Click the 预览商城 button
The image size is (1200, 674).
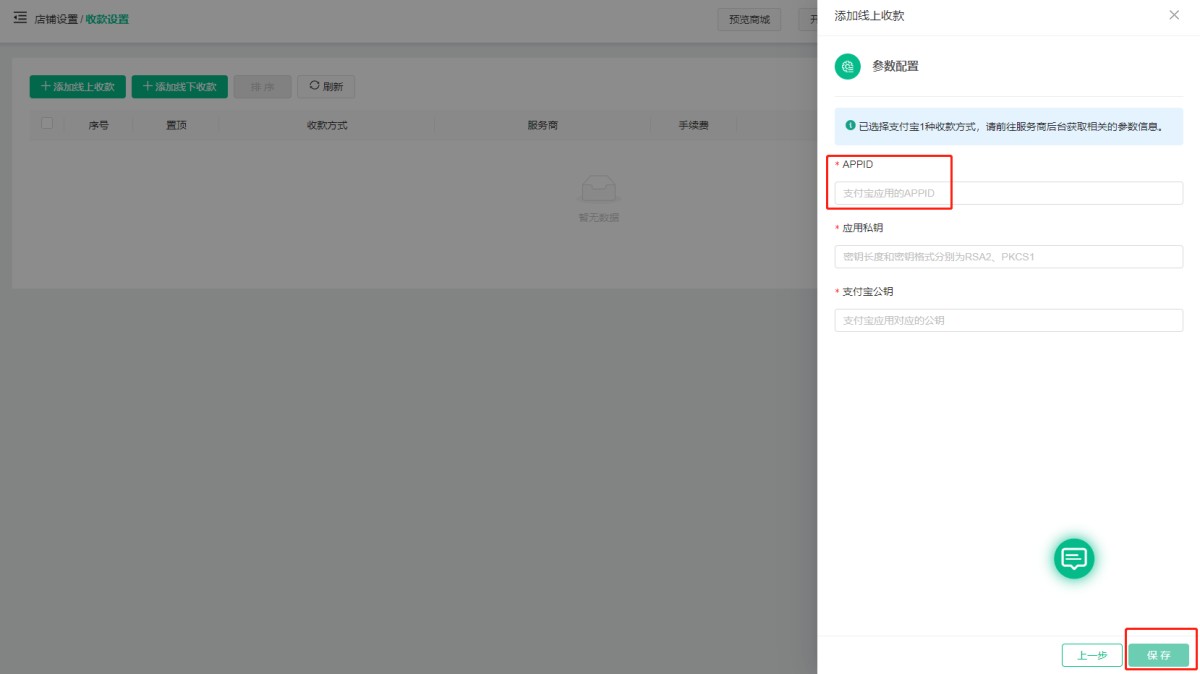(x=749, y=19)
